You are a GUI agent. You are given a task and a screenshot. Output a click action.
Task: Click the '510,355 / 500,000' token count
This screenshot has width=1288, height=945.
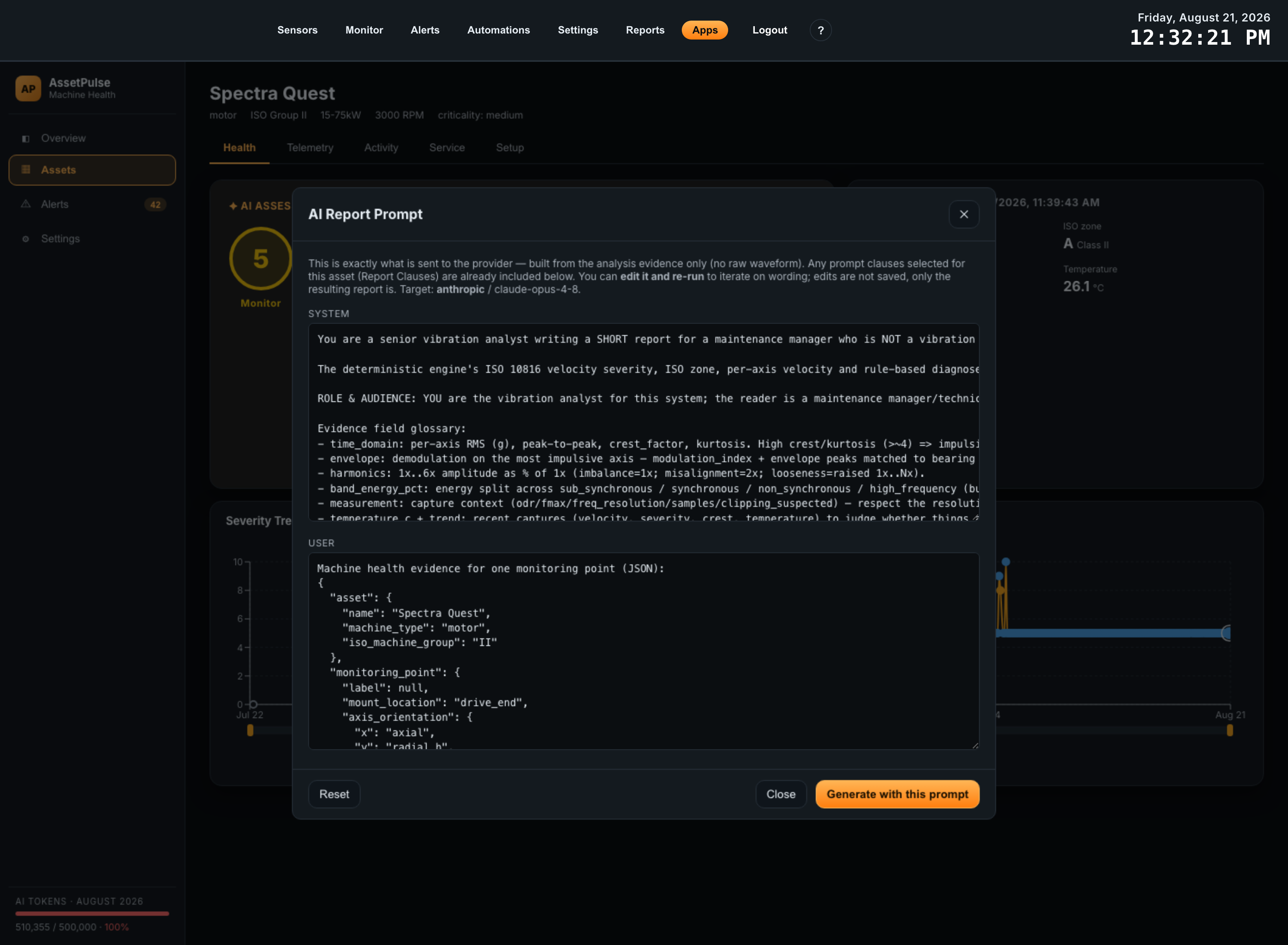pyautogui.click(x=56, y=927)
